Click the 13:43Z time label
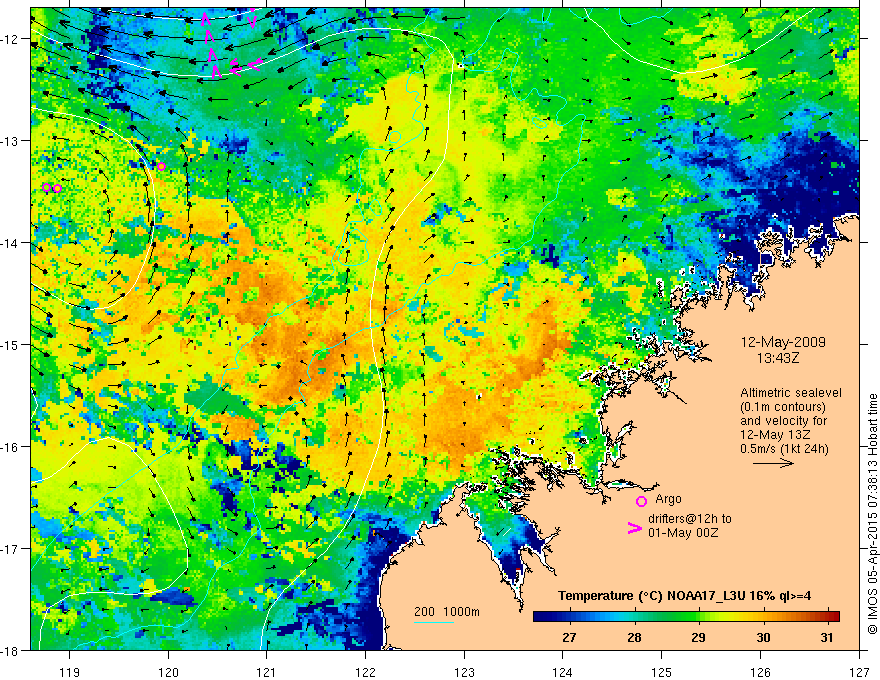This screenshot has height=680, width=880. coord(778,357)
